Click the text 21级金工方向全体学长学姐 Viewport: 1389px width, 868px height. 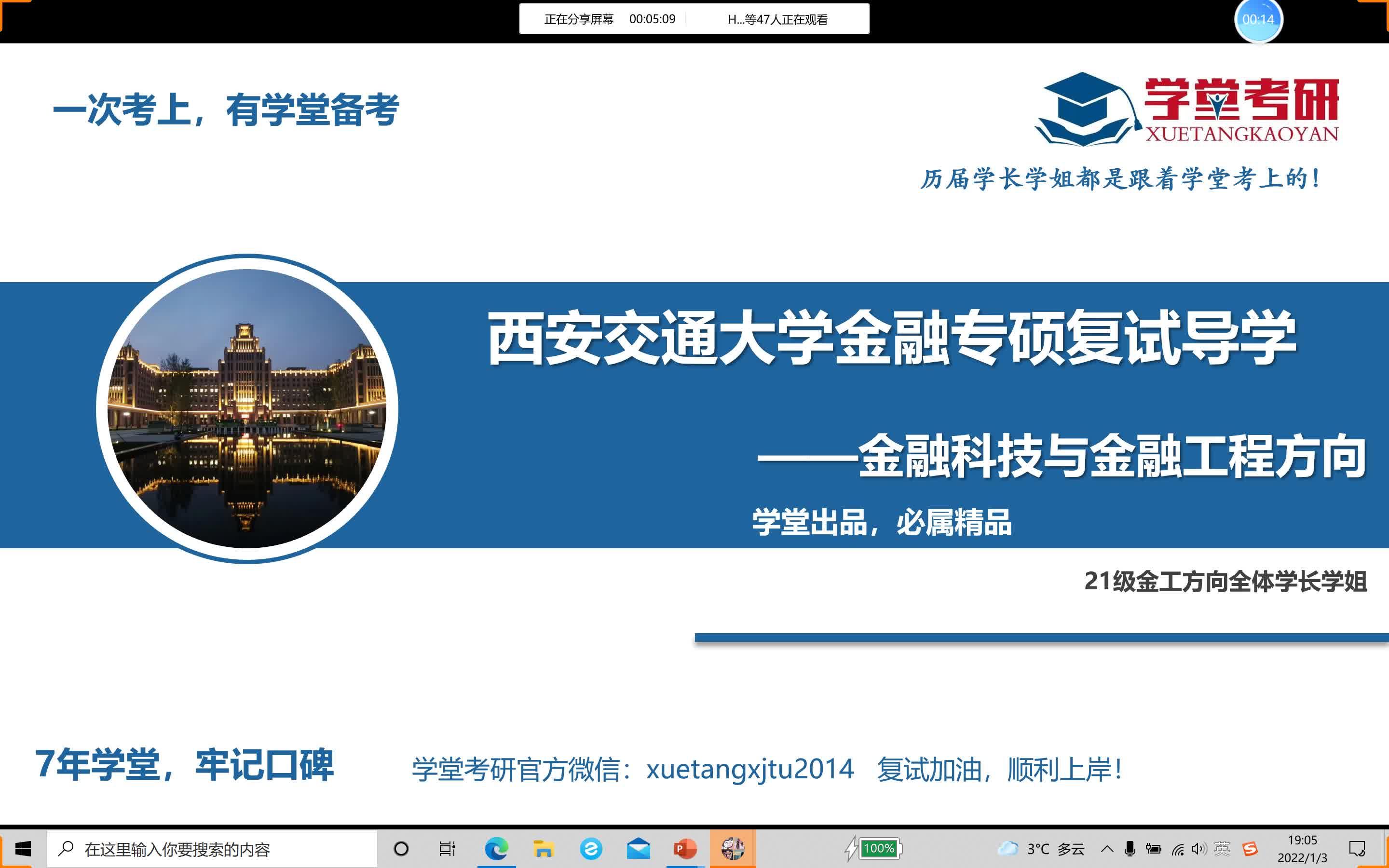1226,581
